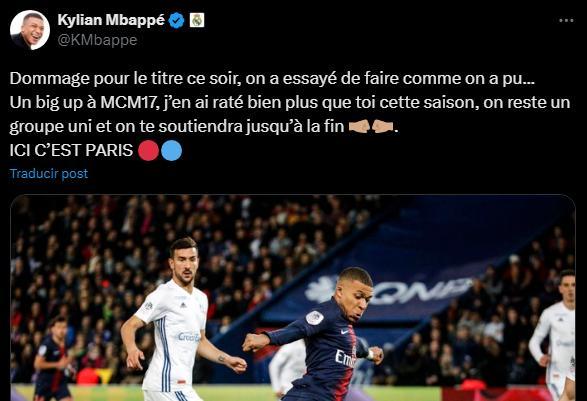Click the left-facing fist emoji

pyautogui.click(x=383, y=127)
